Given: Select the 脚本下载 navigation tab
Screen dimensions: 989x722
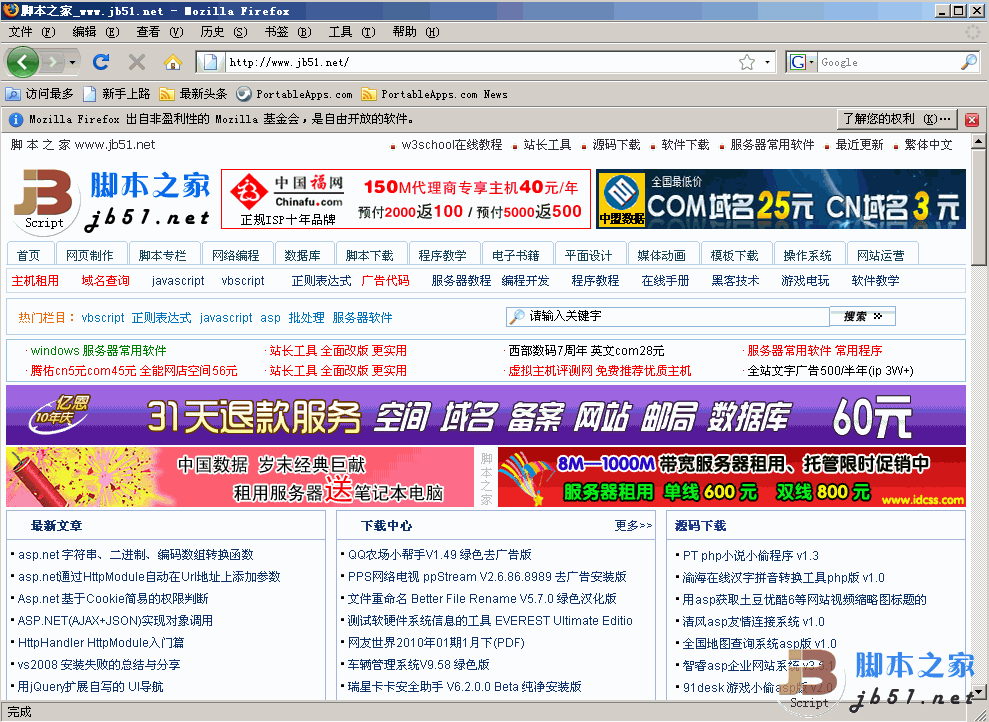Looking at the screenshot, I should click(370, 255).
